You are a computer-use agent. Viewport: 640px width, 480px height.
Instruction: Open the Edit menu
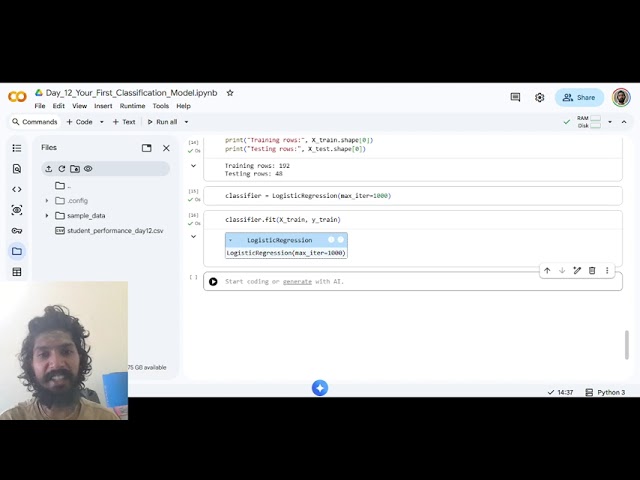tap(58, 106)
